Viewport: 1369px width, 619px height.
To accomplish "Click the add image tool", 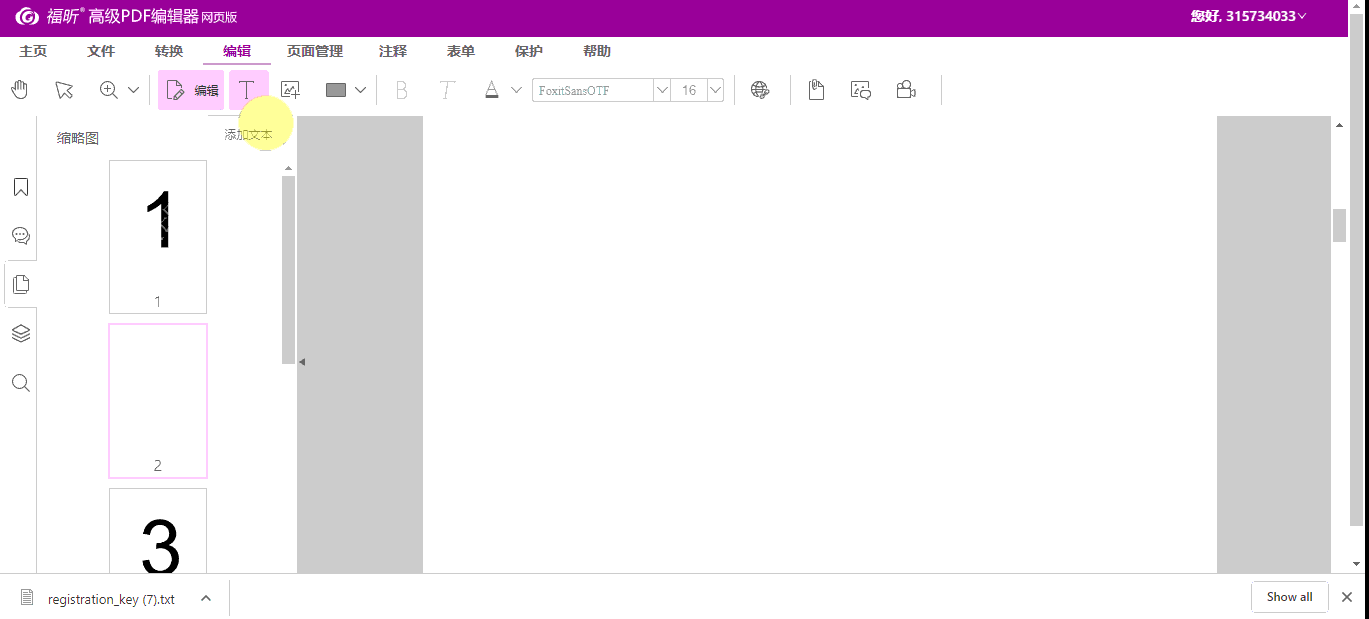I will 290,90.
